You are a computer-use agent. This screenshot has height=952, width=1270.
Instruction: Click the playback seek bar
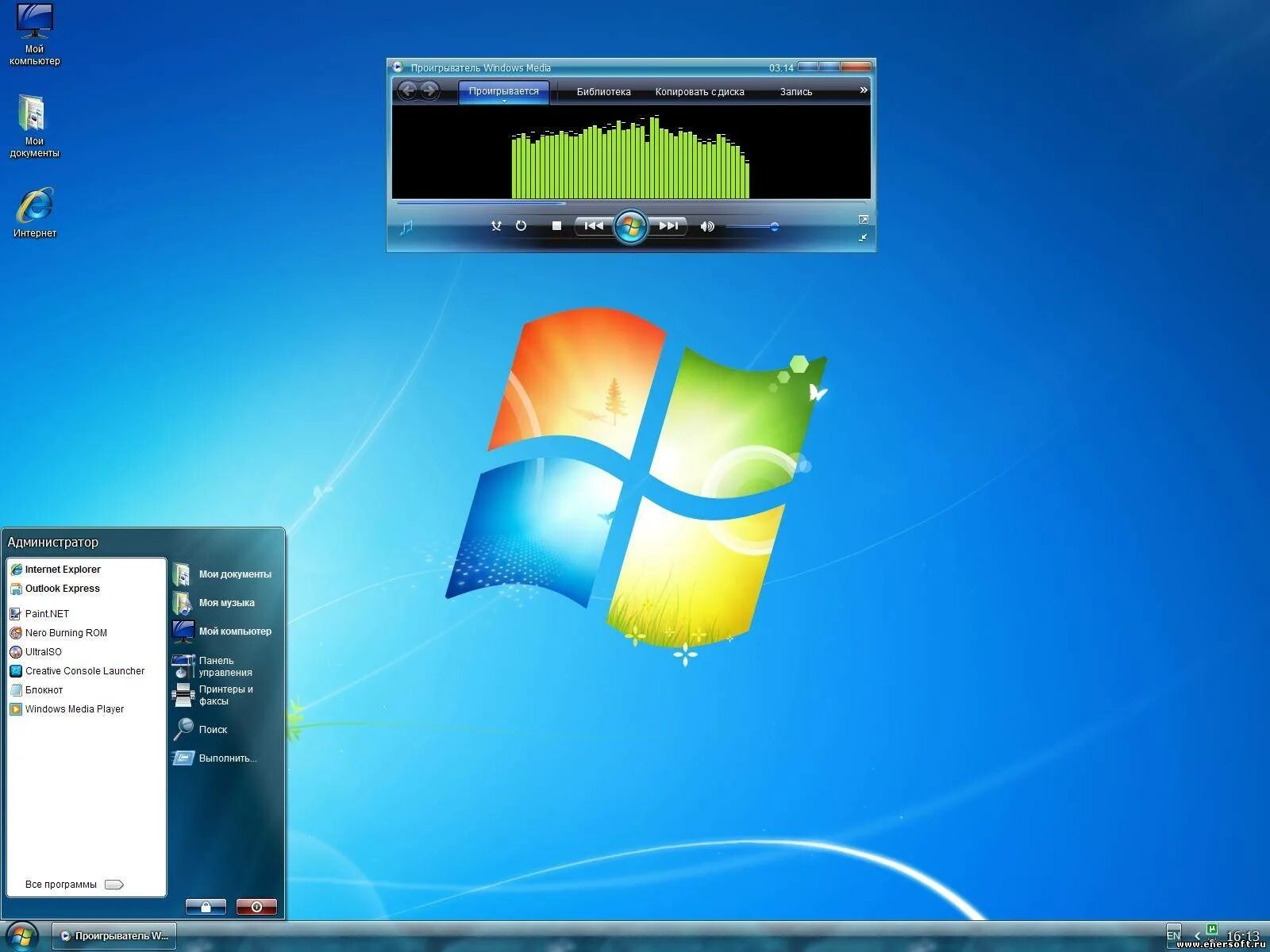pos(631,204)
